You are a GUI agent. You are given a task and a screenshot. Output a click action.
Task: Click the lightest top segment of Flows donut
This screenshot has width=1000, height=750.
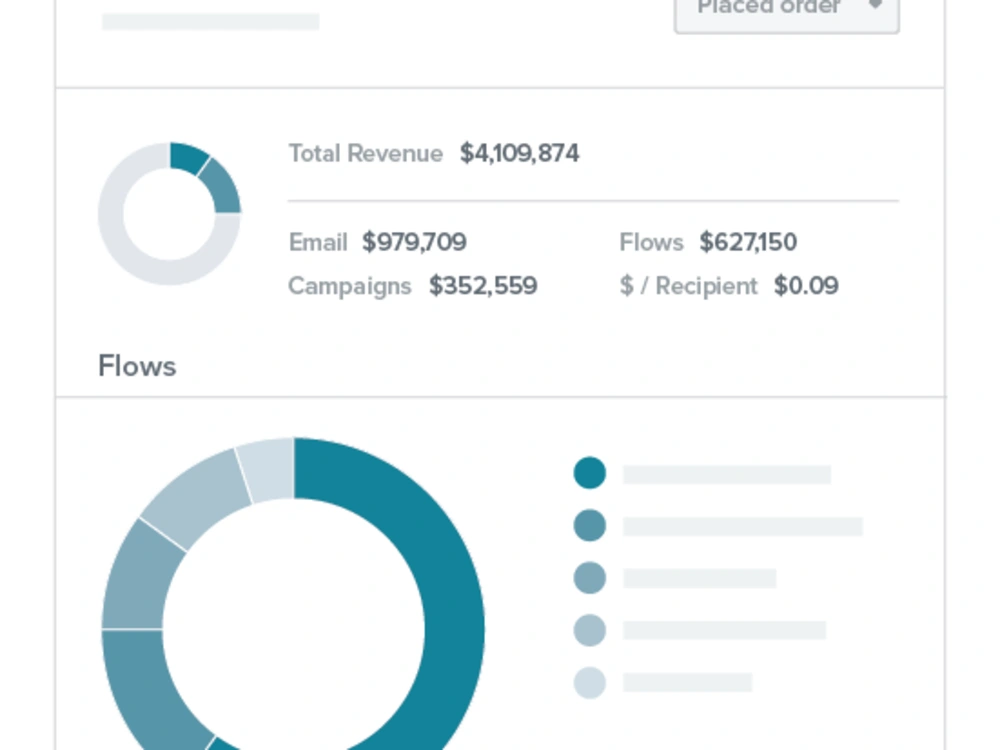(x=268, y=469)
